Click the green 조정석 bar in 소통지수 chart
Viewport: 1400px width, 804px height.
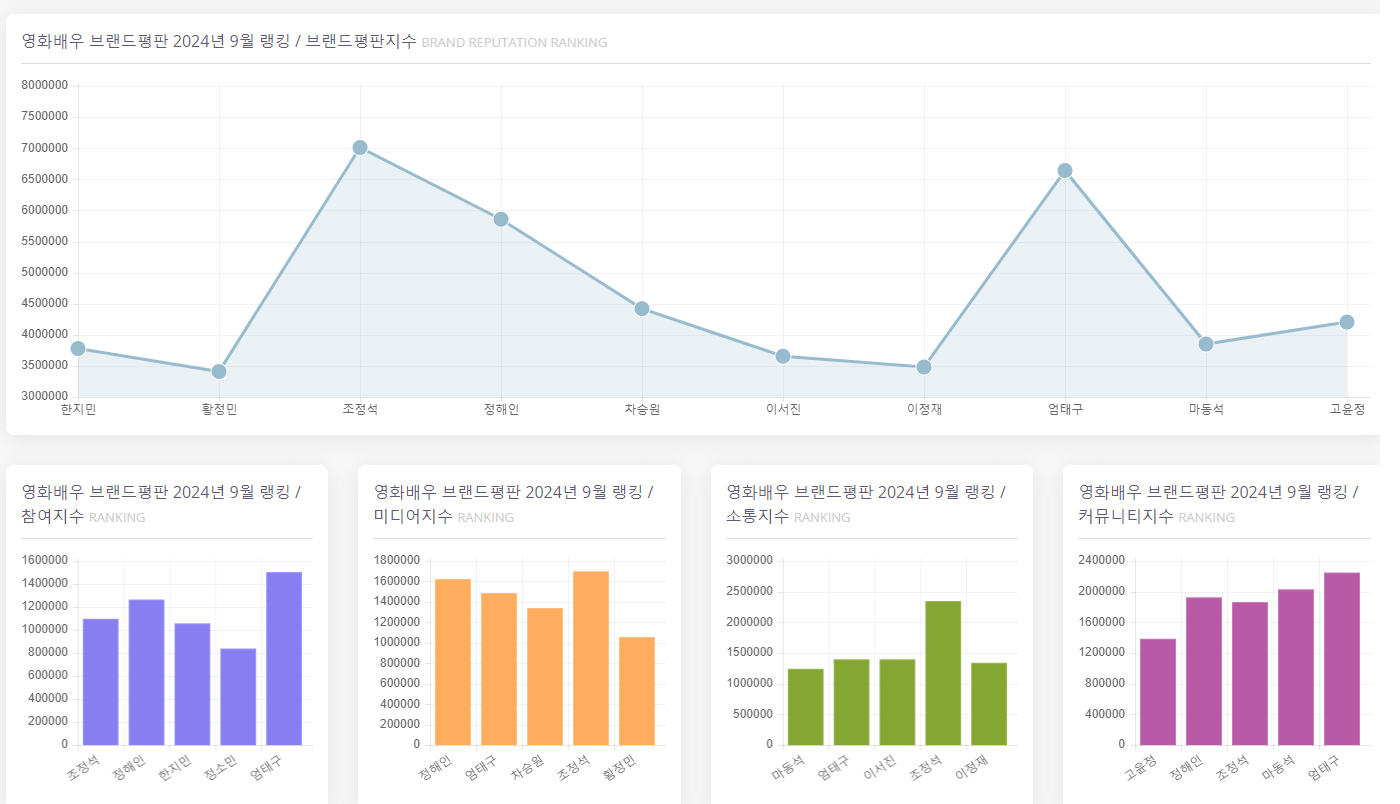click(x=943, y=673)
